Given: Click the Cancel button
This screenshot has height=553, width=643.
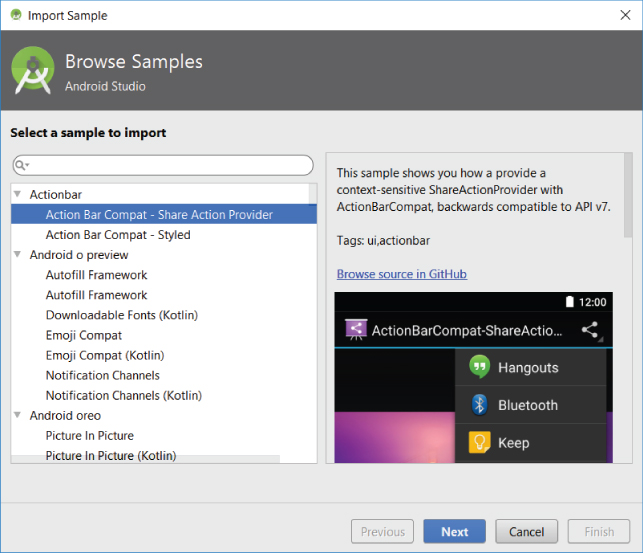Looking at the screenshot, I should coord(527,531).
